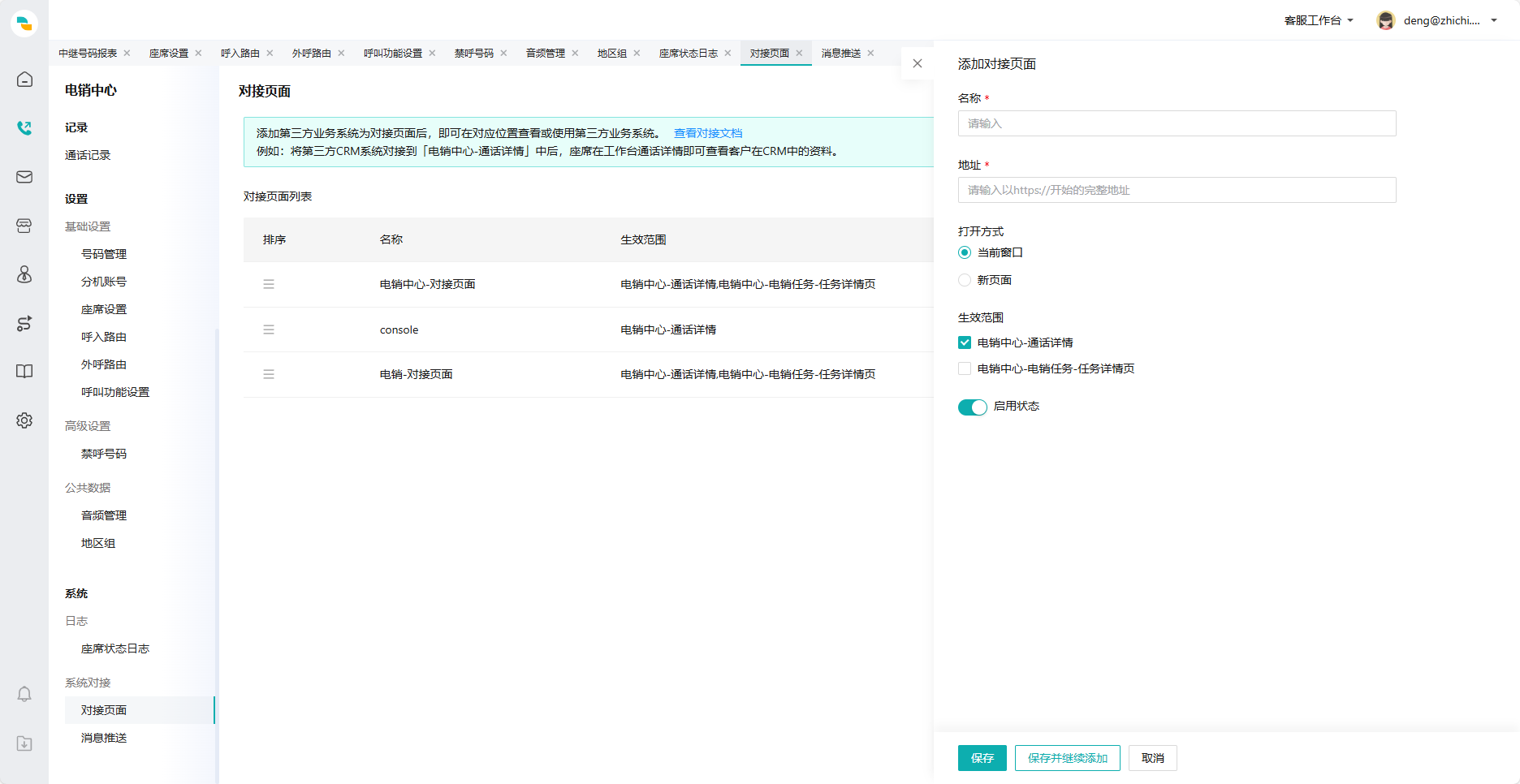The height and width of the screenshot is (784, 1520).
Task: Click the 电销-对接页面 name cell
Action: [417, 374]
